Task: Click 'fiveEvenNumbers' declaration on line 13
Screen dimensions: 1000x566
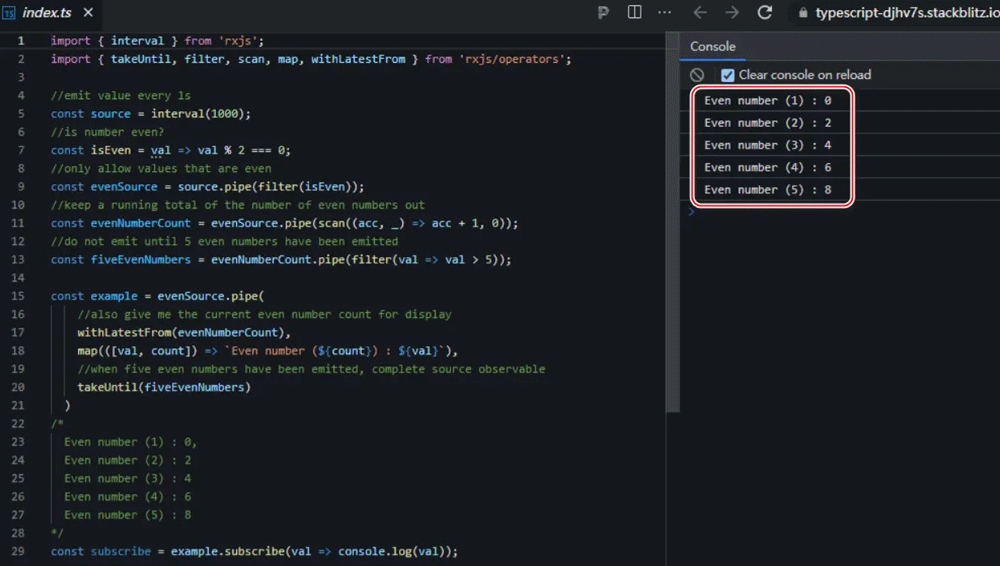Action: click(140, 260)
